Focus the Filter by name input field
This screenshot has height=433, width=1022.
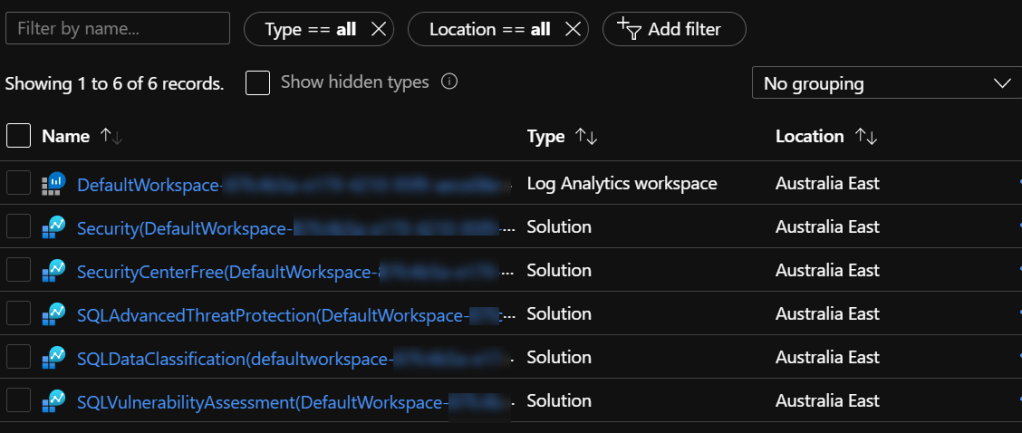tap(118, 29)
